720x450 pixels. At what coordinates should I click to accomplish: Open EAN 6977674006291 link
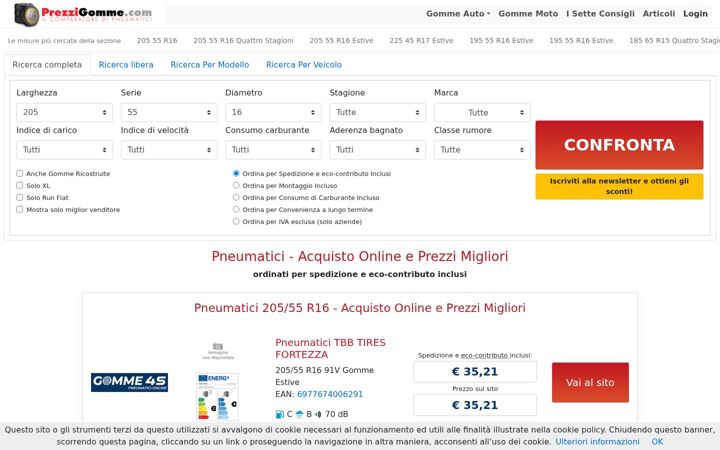pos(330,394)
